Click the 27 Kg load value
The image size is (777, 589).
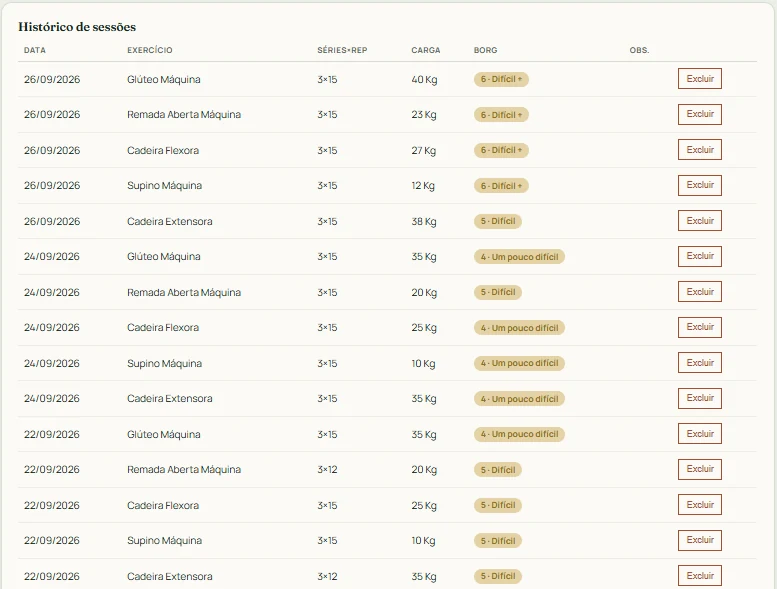click(424, 151)
